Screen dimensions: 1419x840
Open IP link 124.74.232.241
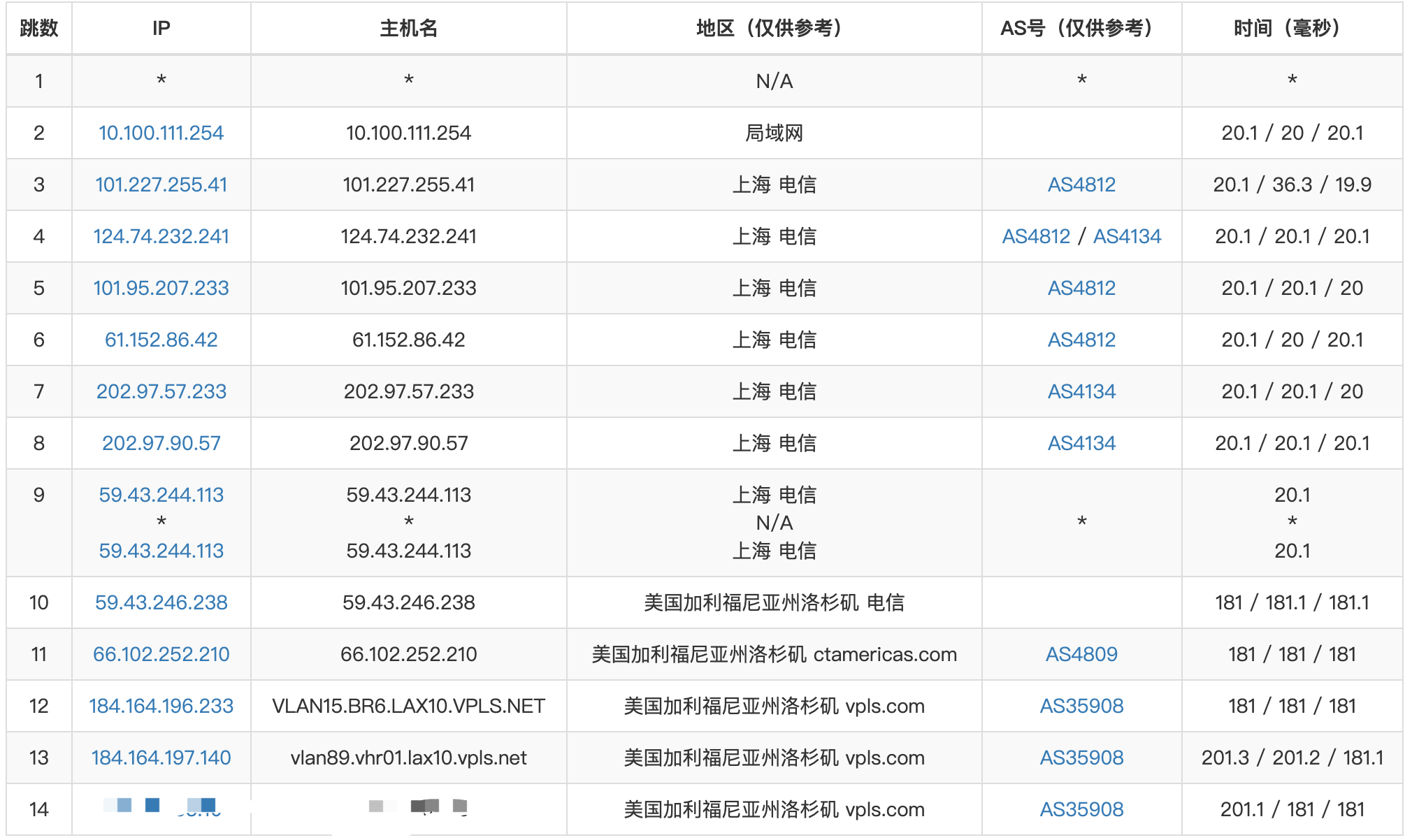161,236
